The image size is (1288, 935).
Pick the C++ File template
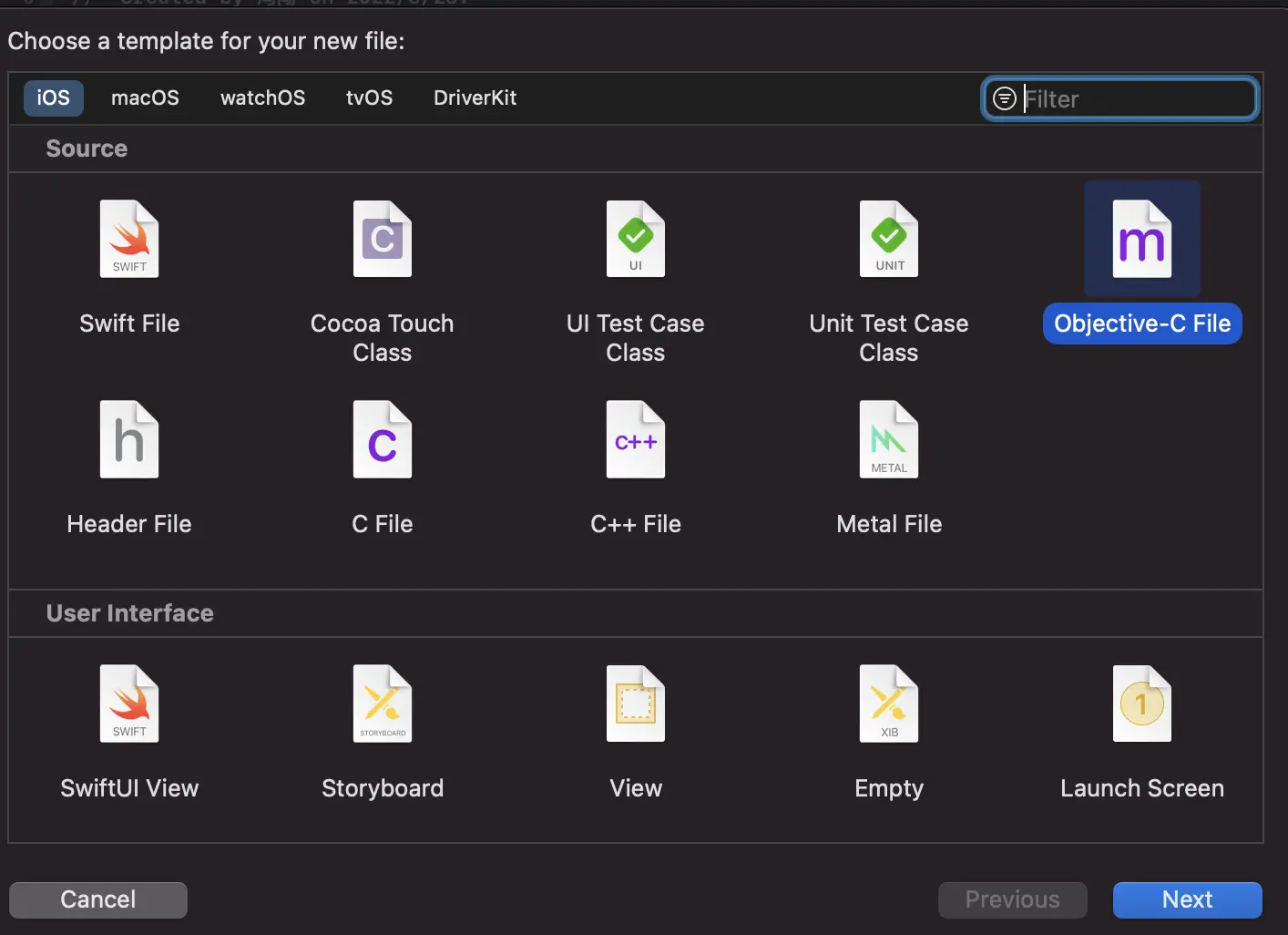click(x=636, y=440)
